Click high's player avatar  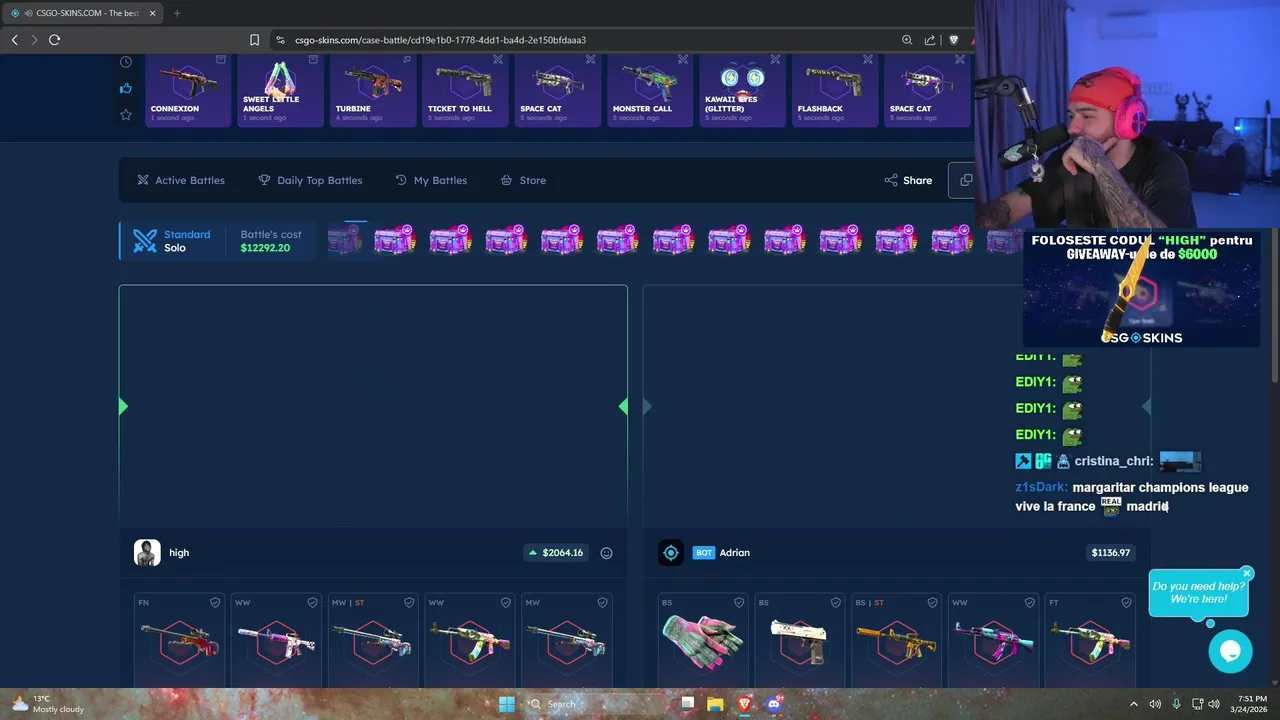coord(147,553)
